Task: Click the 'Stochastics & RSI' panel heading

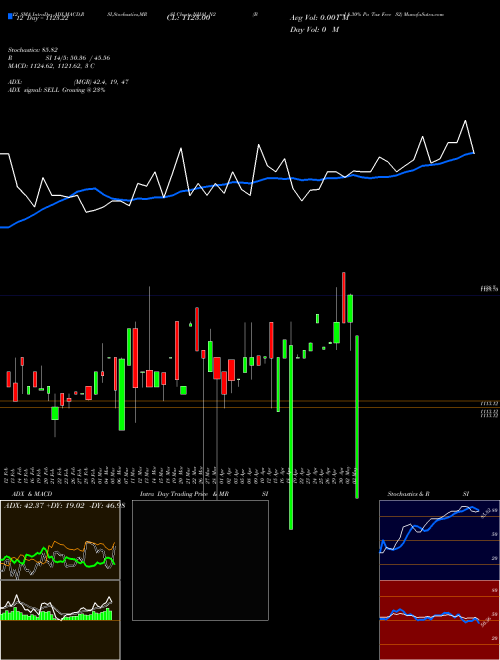Action: (x=428, y=494)
